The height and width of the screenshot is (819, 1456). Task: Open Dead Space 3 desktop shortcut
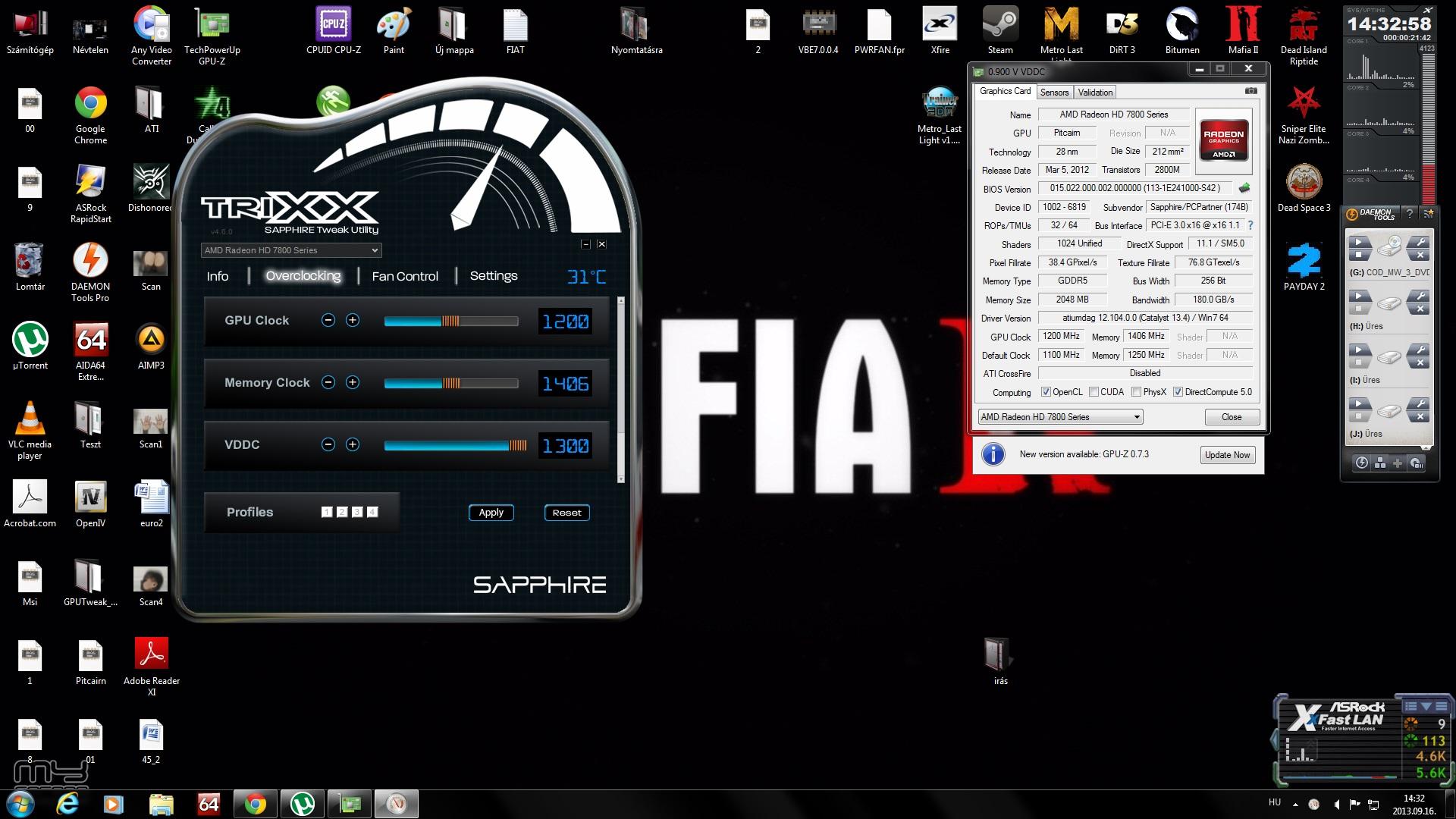[x=1304, y=189]
